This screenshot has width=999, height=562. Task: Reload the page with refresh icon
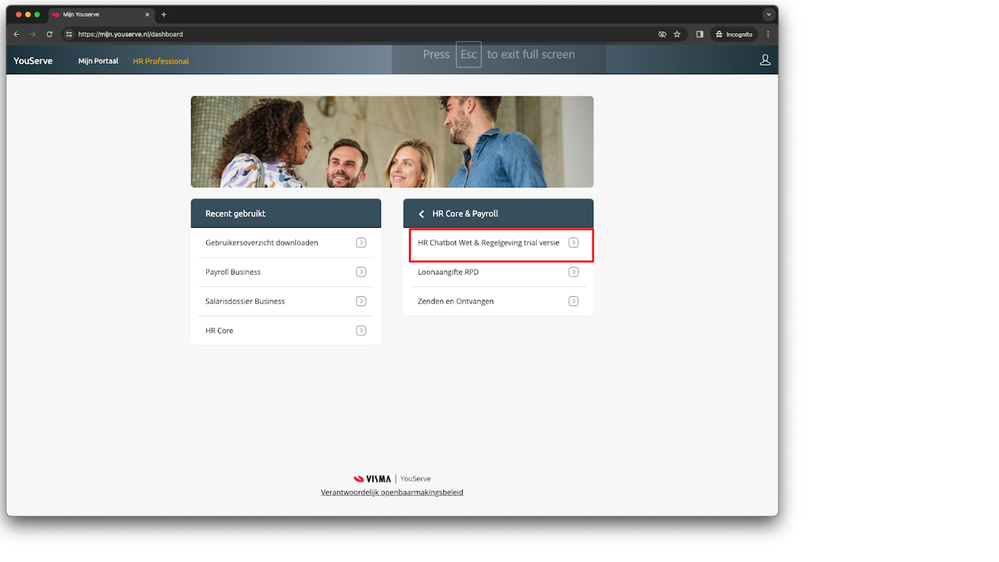[x=49, y=34]
